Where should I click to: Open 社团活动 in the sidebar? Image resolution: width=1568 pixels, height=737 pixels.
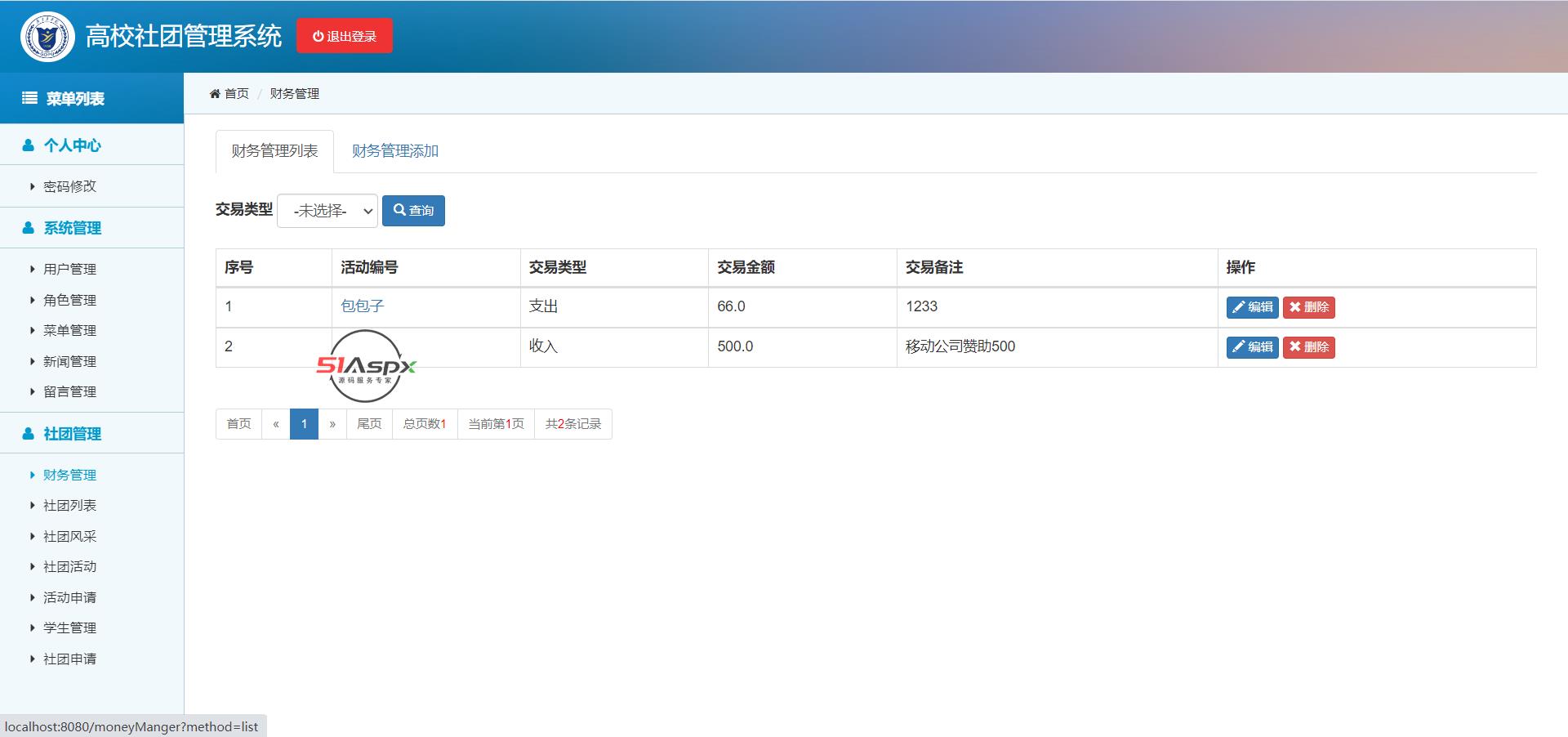(69, 566)
